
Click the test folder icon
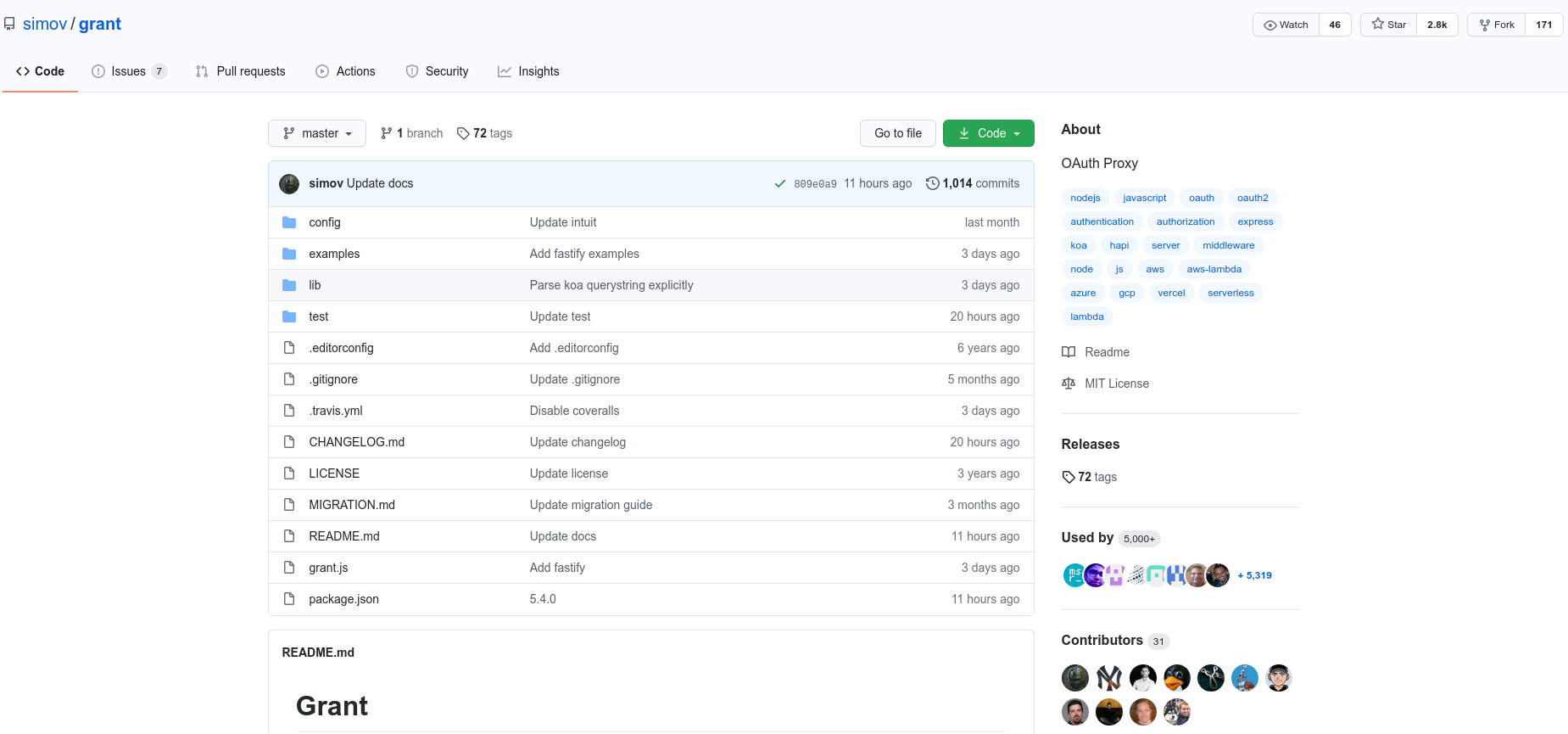pyautogui.click(x=289, y=317)
